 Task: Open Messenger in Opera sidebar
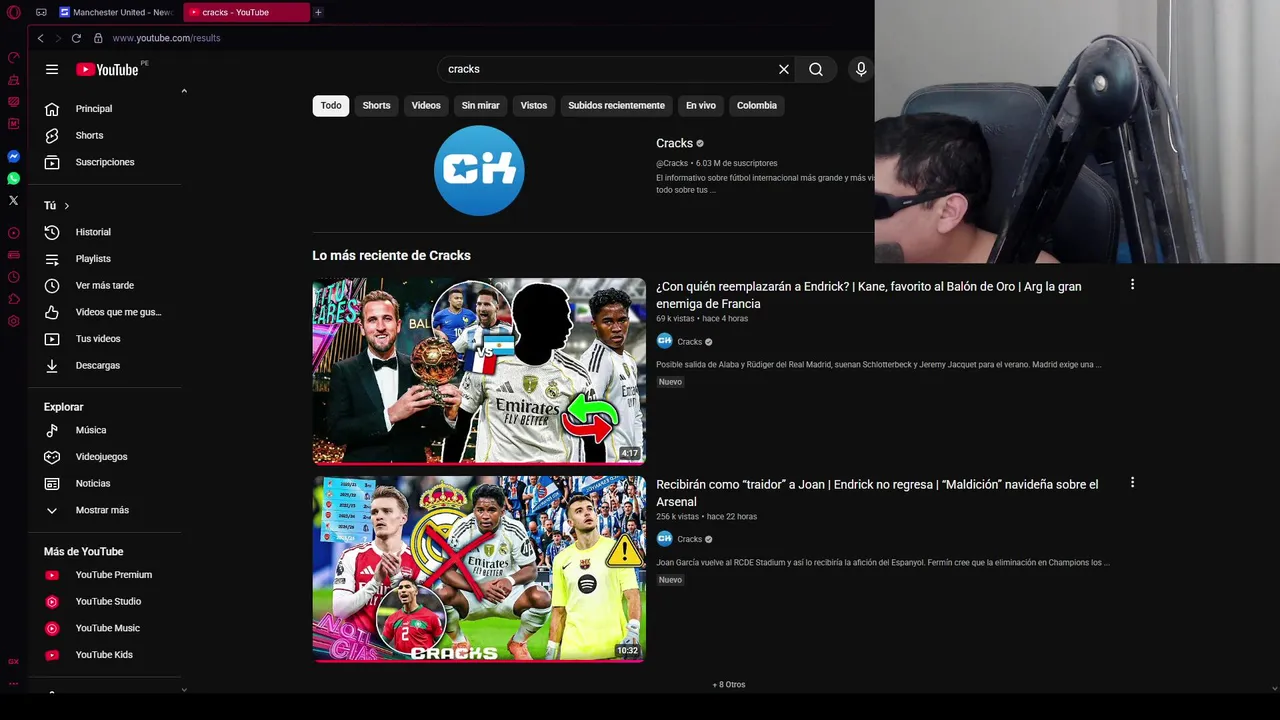(14, 157)
